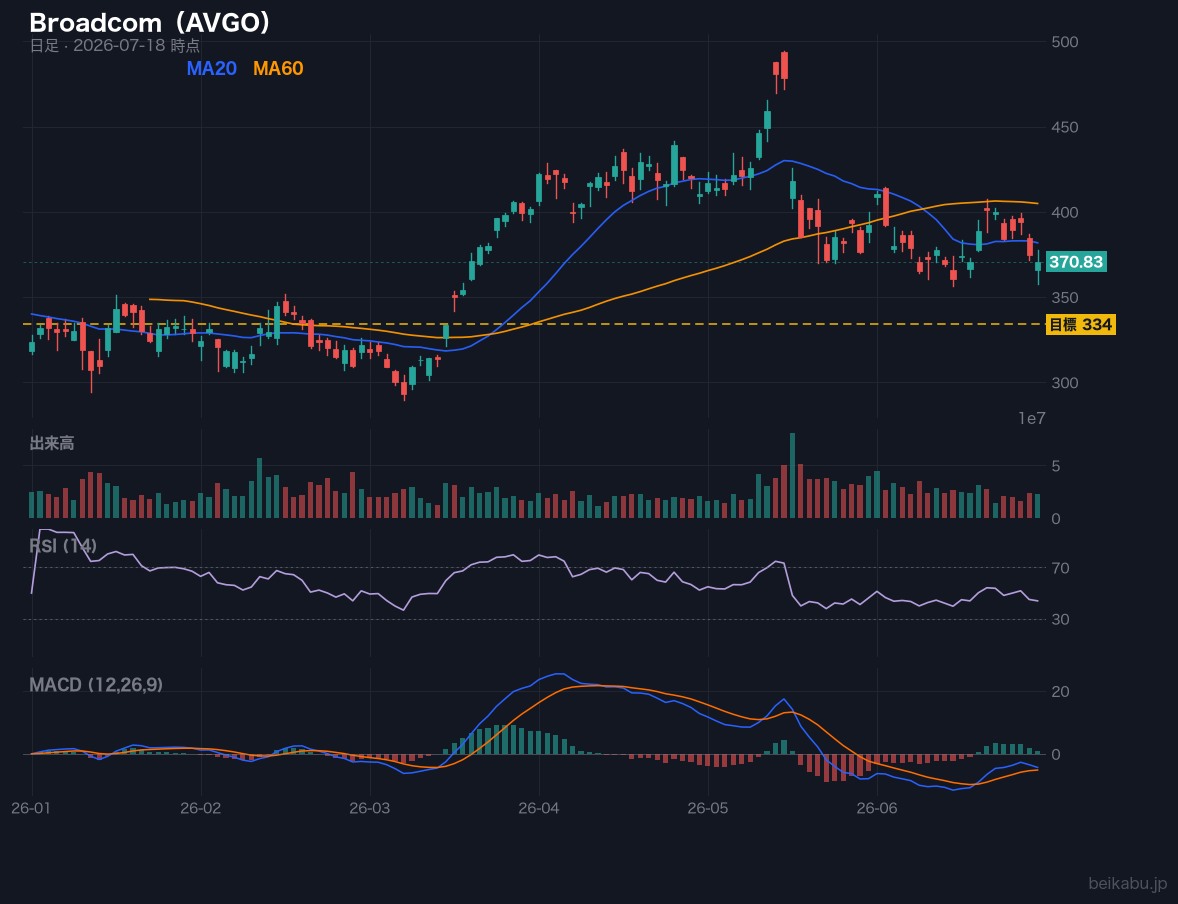Click the 日足 2026-07-18 時点 date subtitle
1178x904 pixels.
[115, 46]
